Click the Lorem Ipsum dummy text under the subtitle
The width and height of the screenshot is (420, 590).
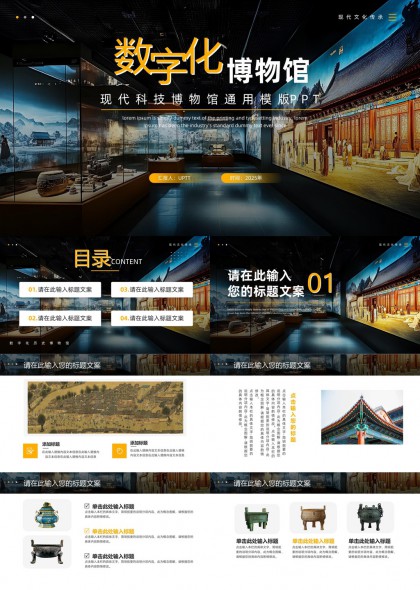(215, 122)
